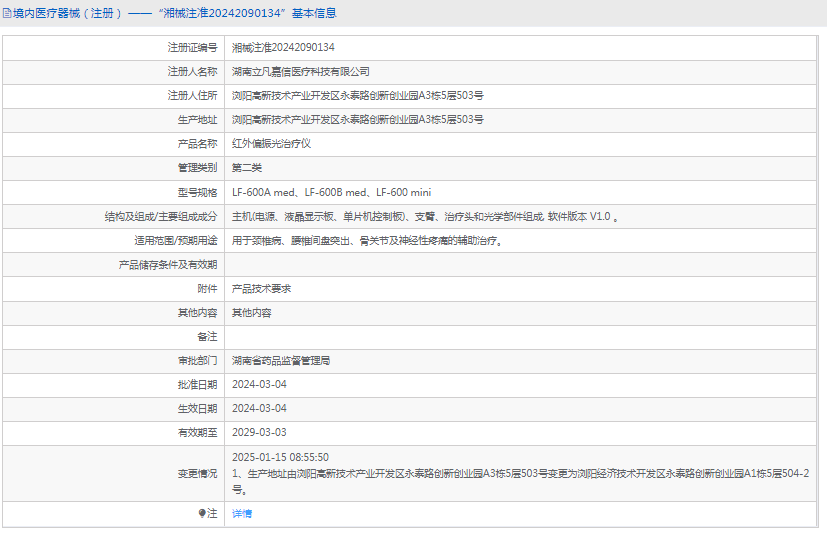This screenshot has height=534, width=827.
Task: Click the 结构及组成/主要组成成分 label
Action: pos(161,216)
